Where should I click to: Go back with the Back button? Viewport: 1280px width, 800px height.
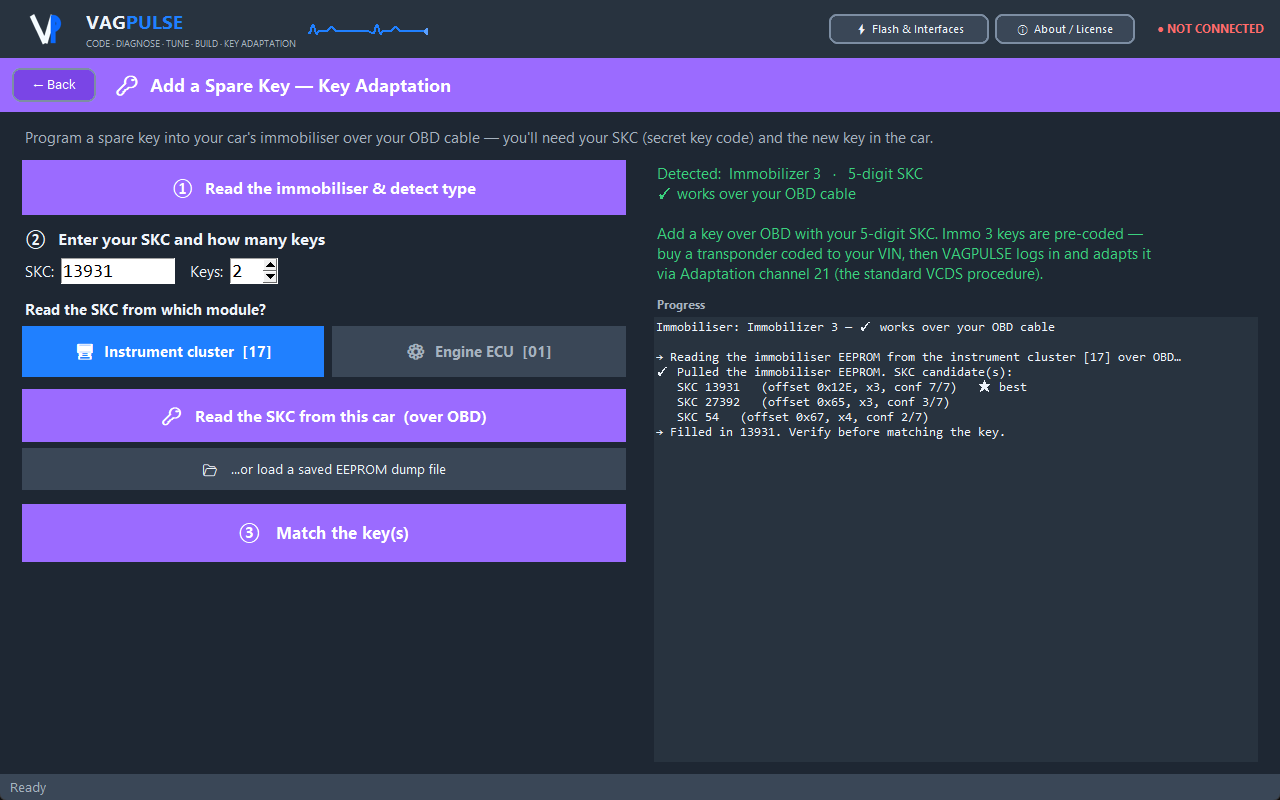point(54,85)
